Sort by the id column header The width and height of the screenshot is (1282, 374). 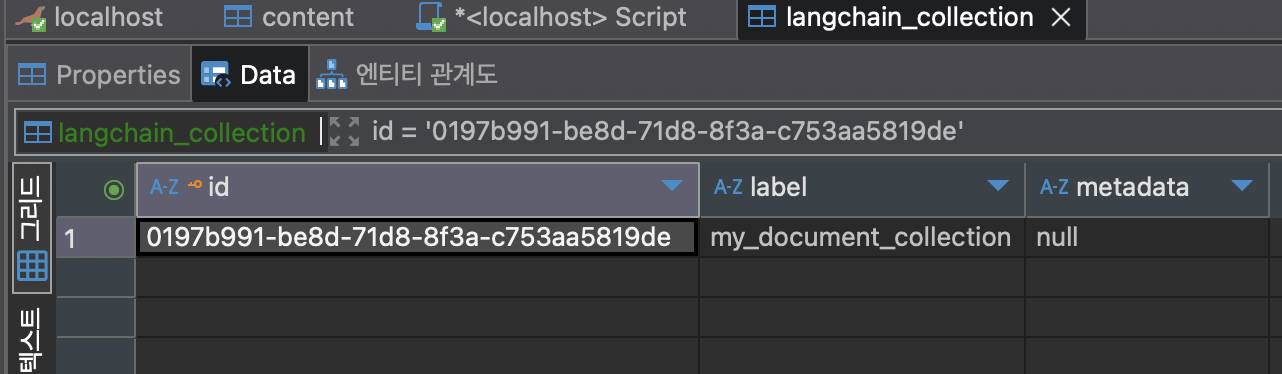[x=417, y=187]
